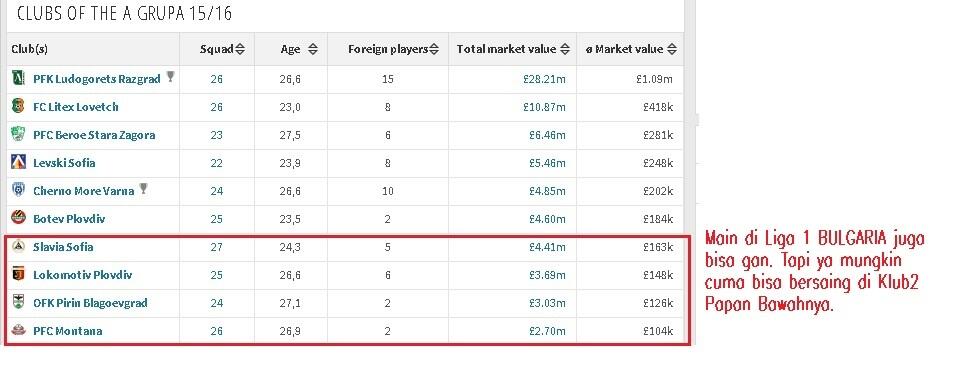
Task: Open the PFC Montana club link
Action: point(68,331)
